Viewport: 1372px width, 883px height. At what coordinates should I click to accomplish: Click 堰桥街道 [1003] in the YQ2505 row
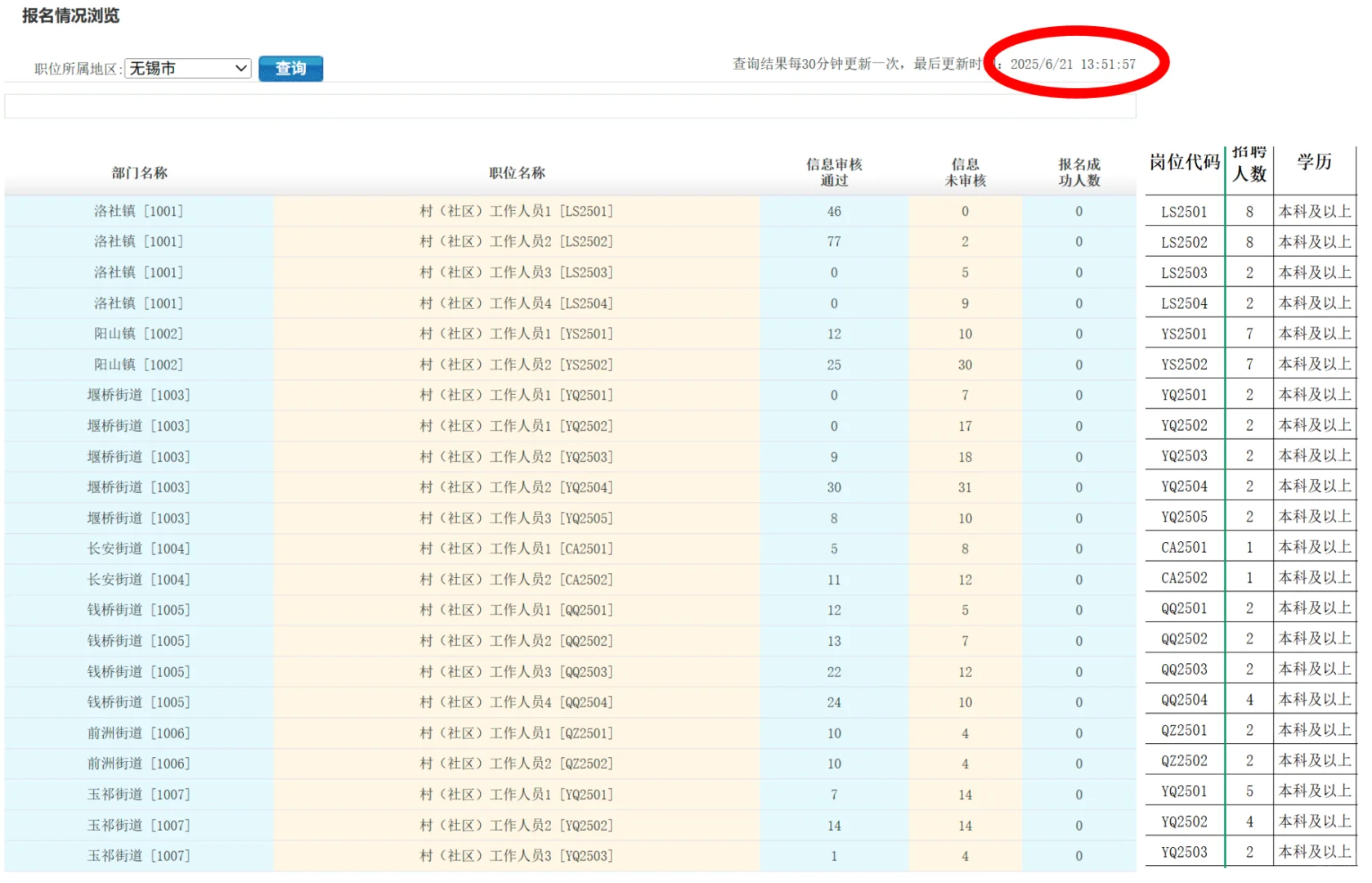tap(139, 518)
